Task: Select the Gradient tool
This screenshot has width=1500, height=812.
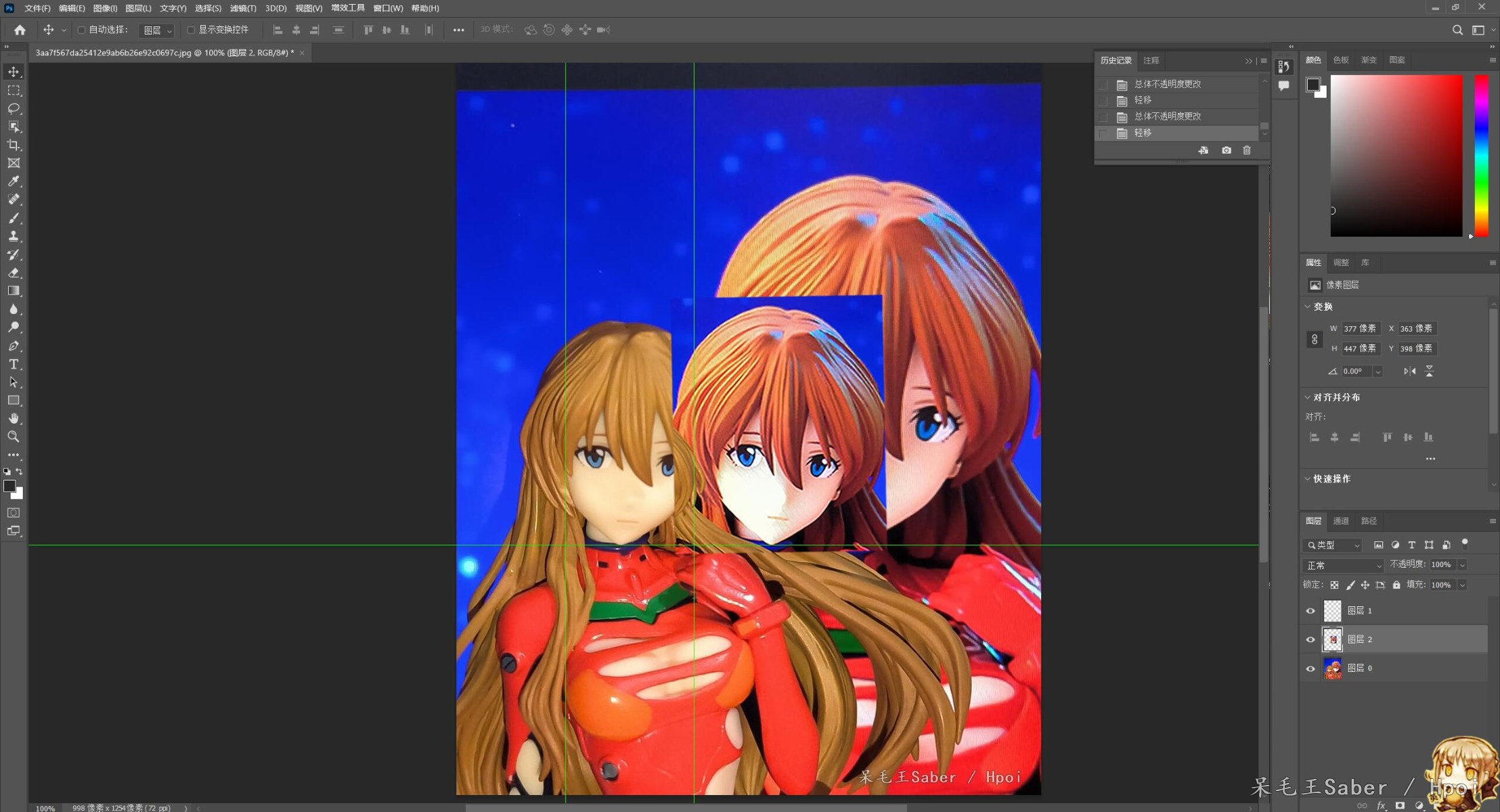Action: tap(14, 291)
